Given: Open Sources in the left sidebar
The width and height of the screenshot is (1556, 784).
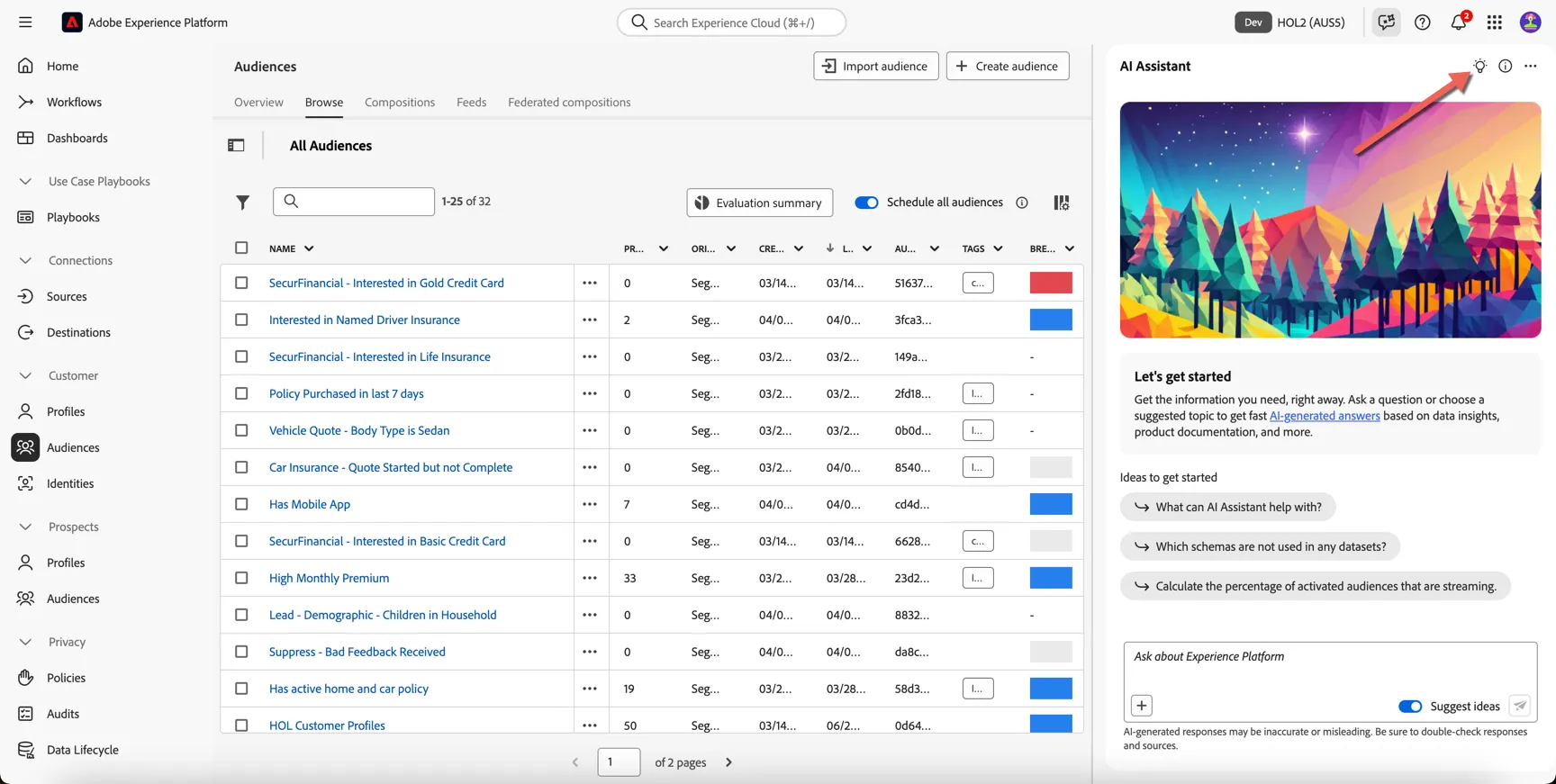Looking at the screenshot, I should coord(67,296).
